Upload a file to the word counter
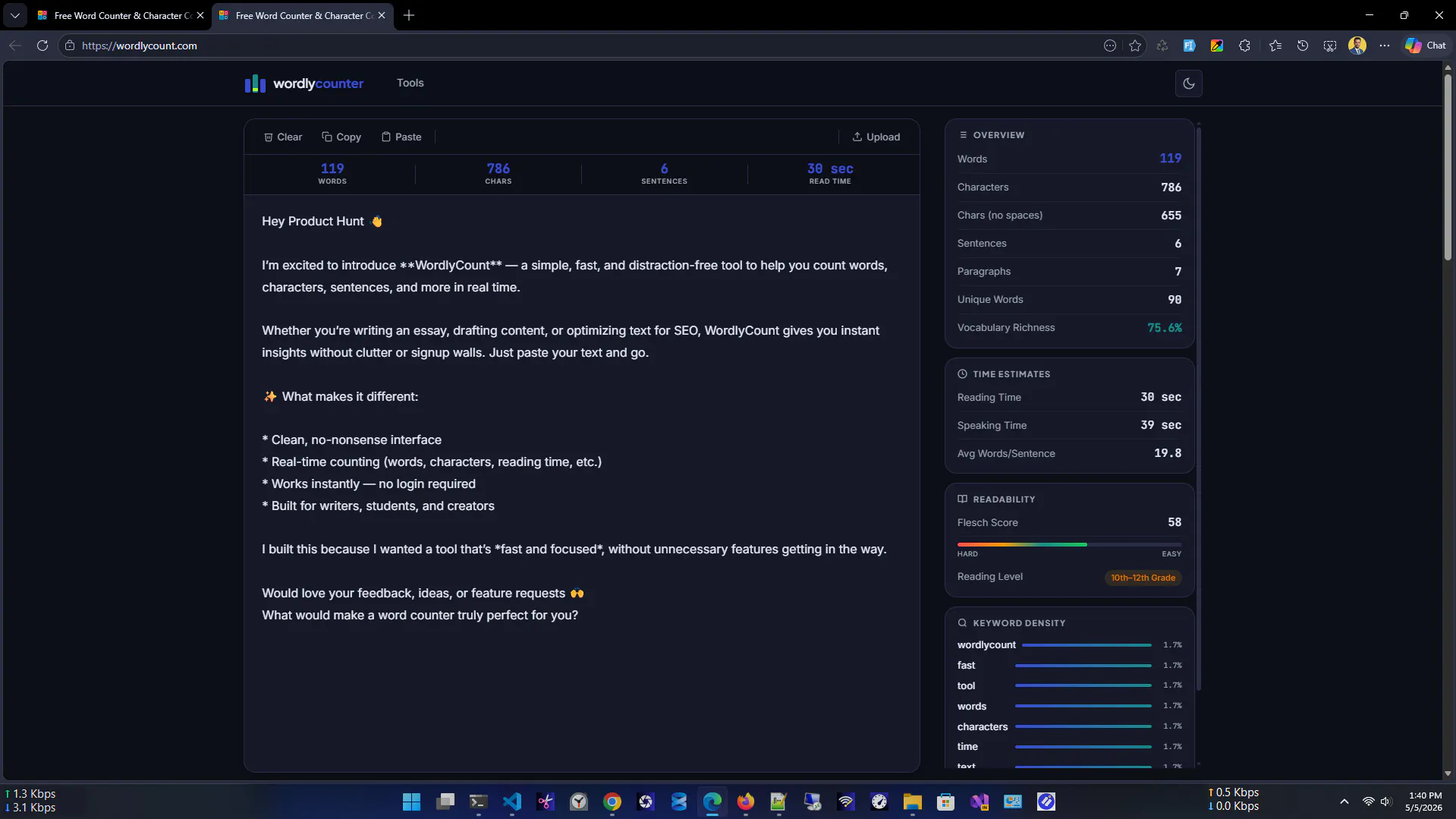Viewport: 1456px width, 819px height. tap(876, 137)
